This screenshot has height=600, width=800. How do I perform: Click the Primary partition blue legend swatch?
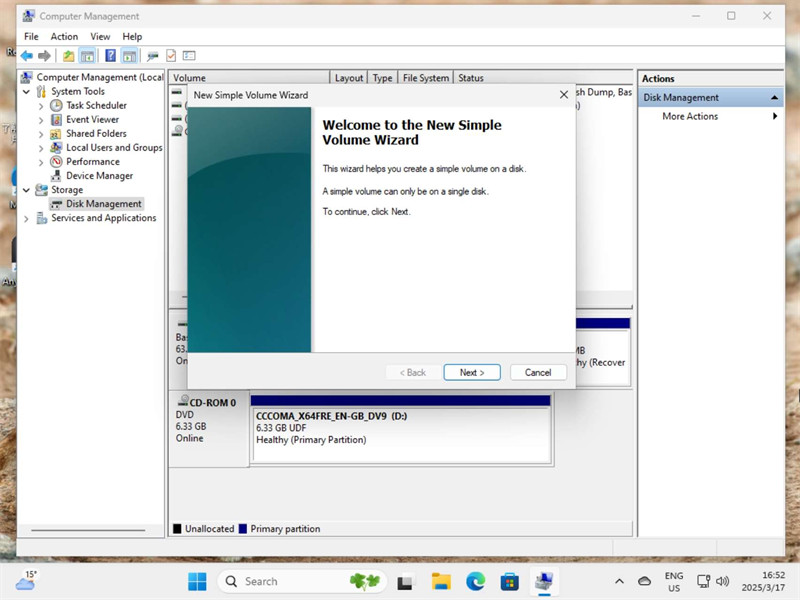(x=243, y=529)
